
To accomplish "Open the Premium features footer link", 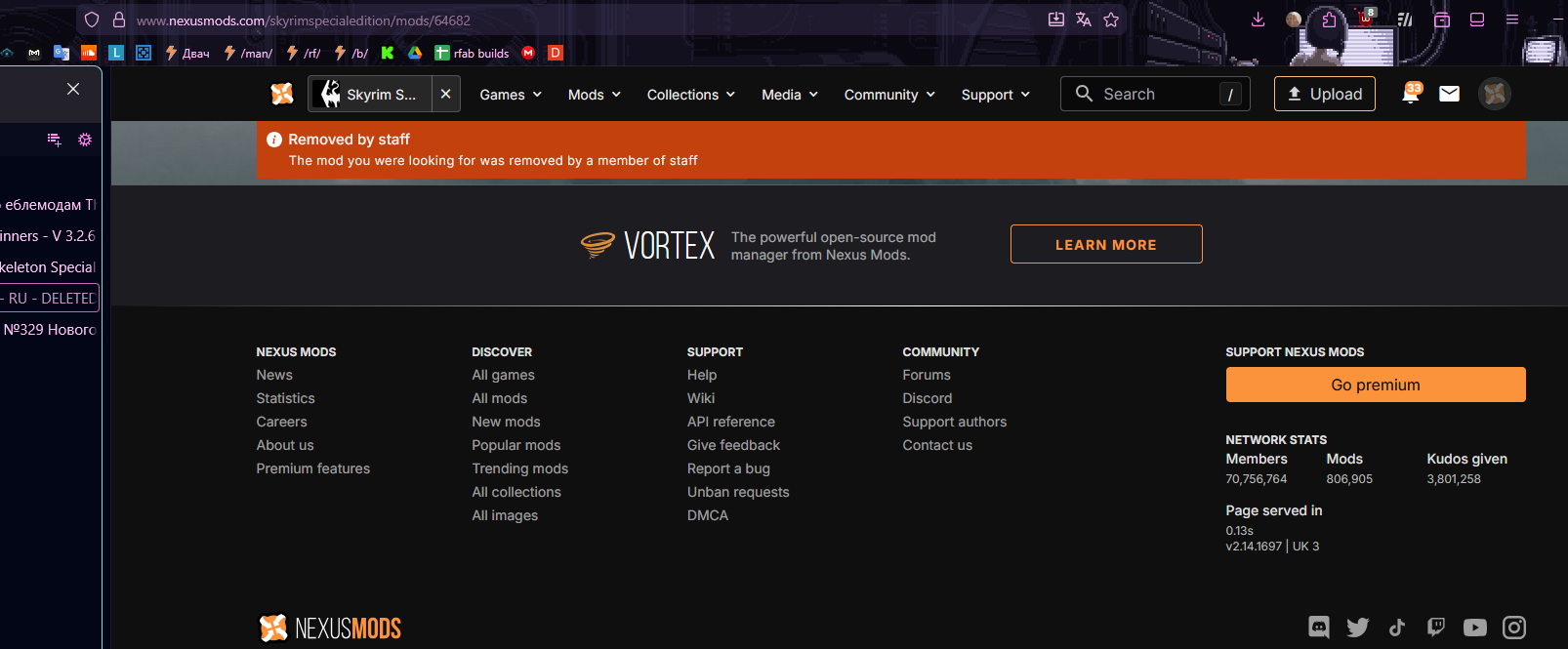I will [x=313, y=468].
